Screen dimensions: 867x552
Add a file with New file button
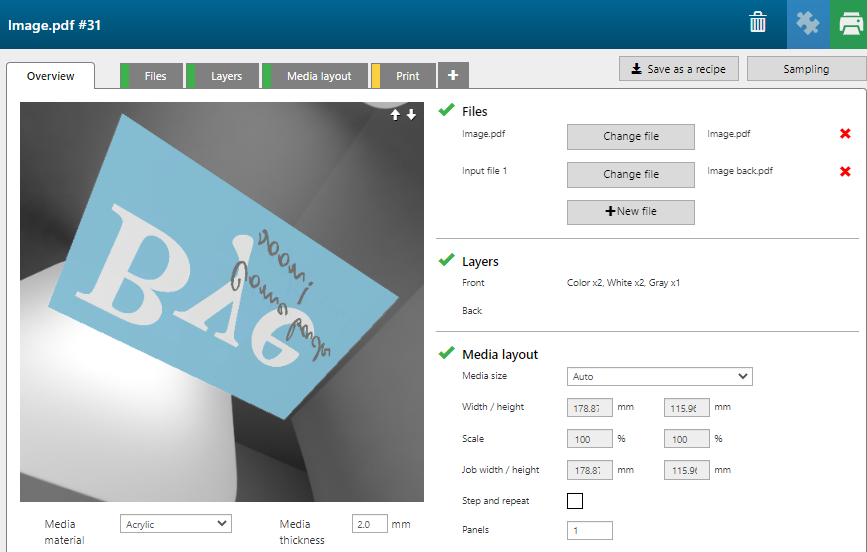630,212
